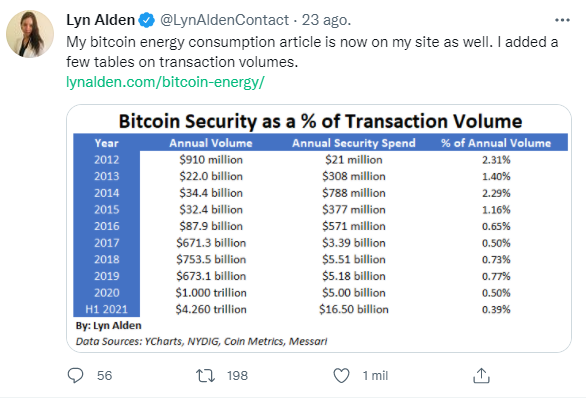Open the lynalden.com/bitcoin-energy/ link
This screenshot has height=398, width=586.
pyautogui.click(x=165, y=82)
